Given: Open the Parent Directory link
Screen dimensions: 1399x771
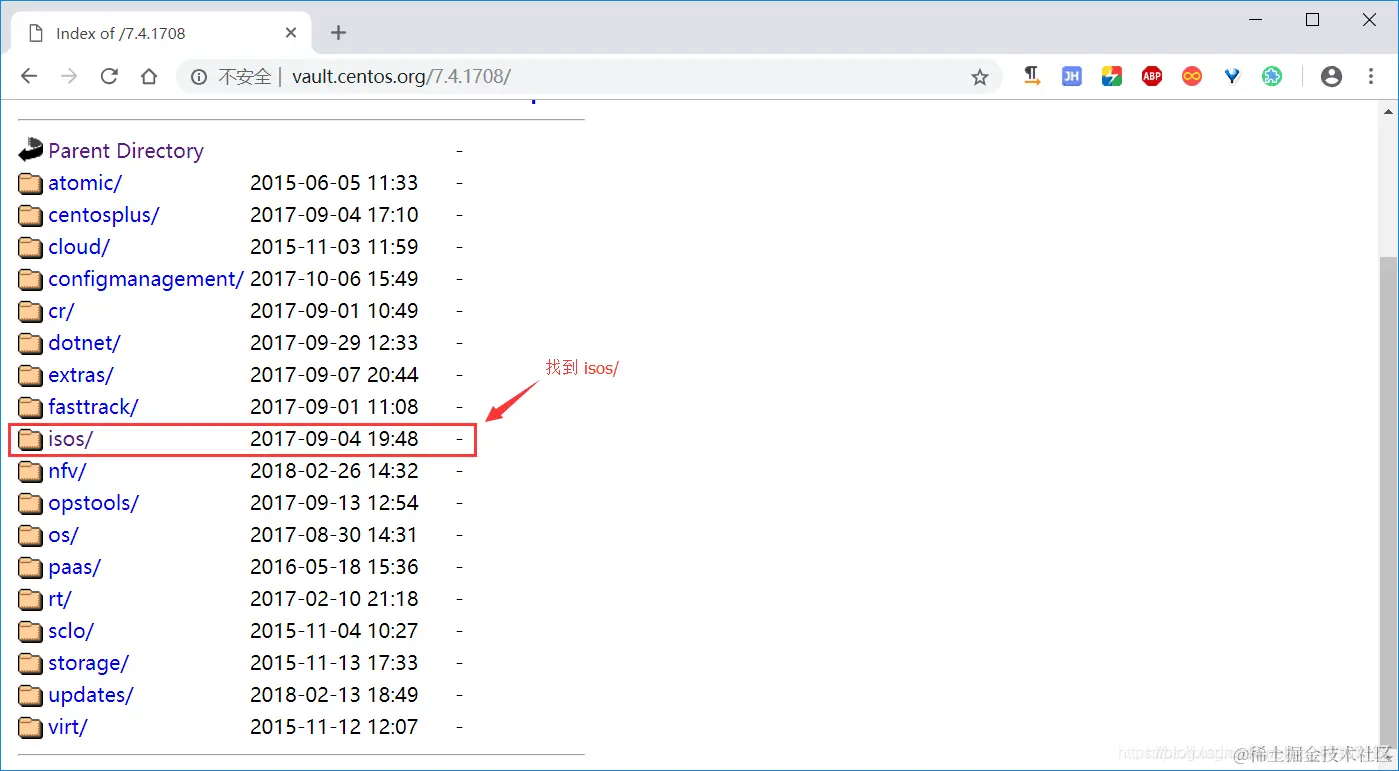Looking at the screenshot, I should coord(126,151).
